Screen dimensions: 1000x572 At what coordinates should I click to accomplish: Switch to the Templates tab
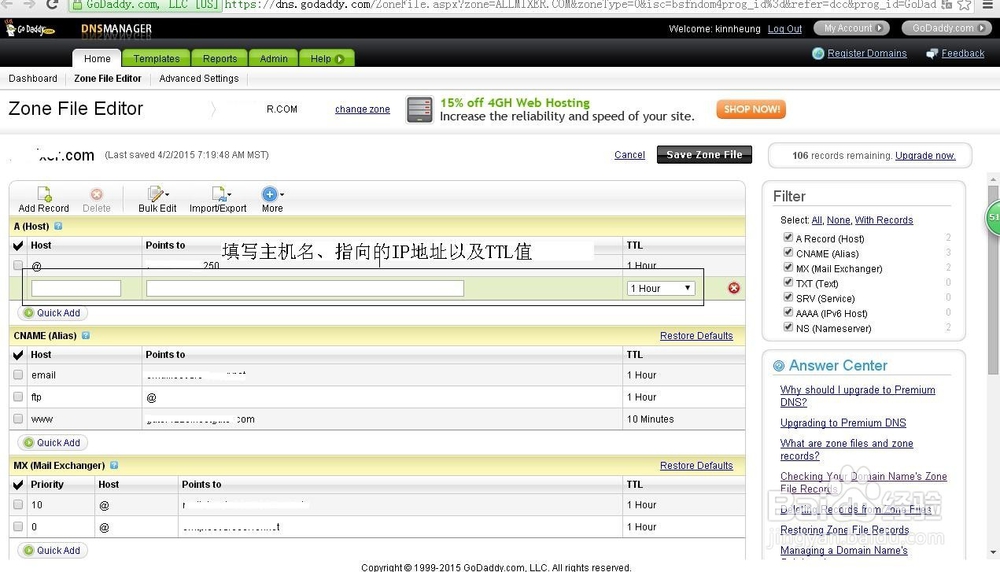tap(156, 58)
